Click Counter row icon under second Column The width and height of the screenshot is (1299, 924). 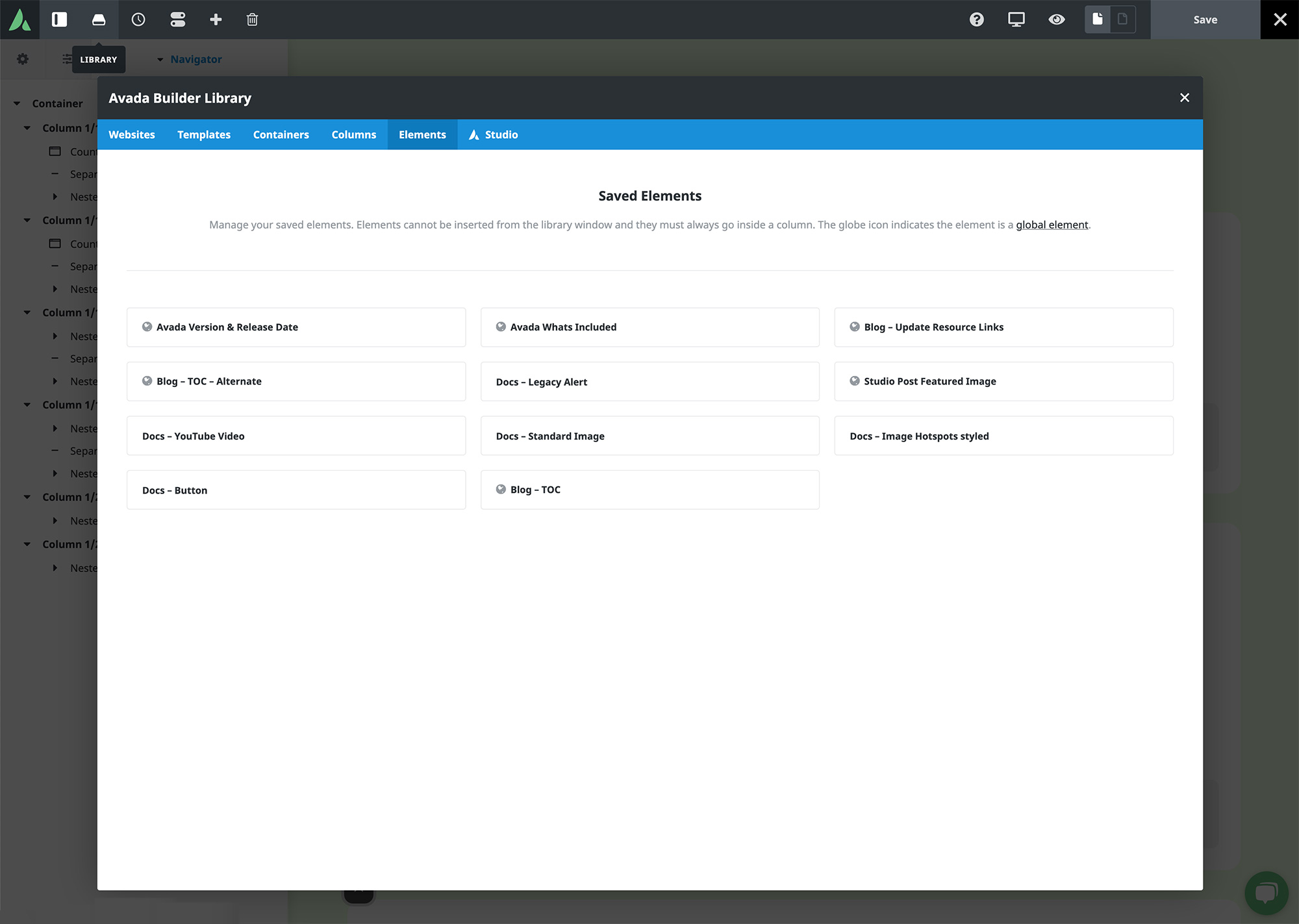tap(55, 243)
